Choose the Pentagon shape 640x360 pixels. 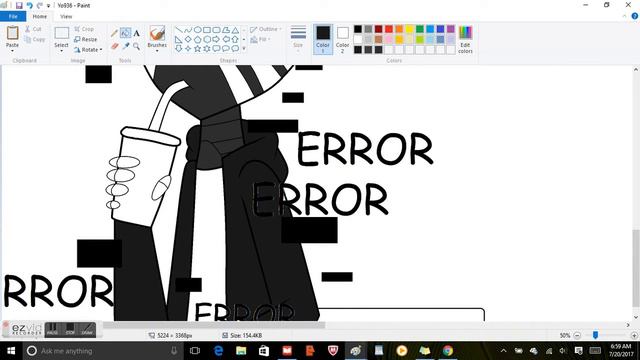198,39
